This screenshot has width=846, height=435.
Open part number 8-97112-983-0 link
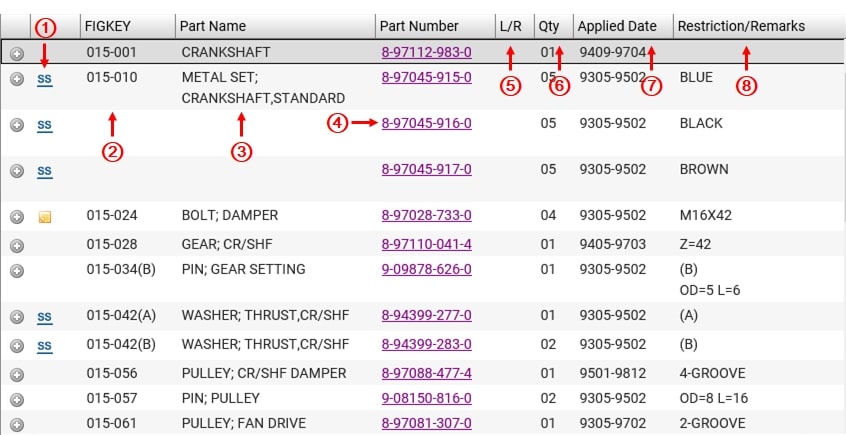tap(427, 50)
